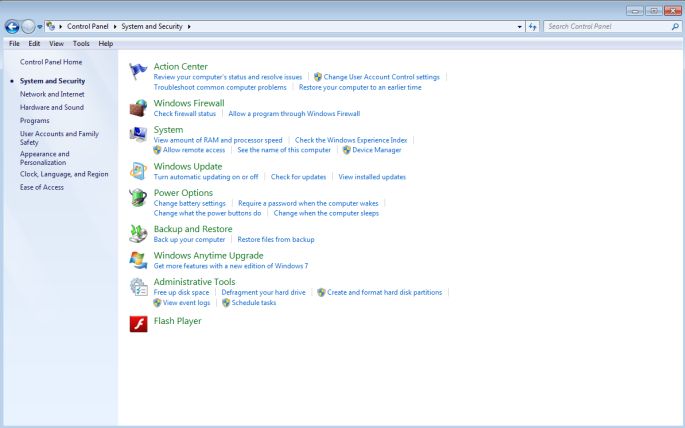Open recent pages dropdown beside nav arrows

(40, 27)
